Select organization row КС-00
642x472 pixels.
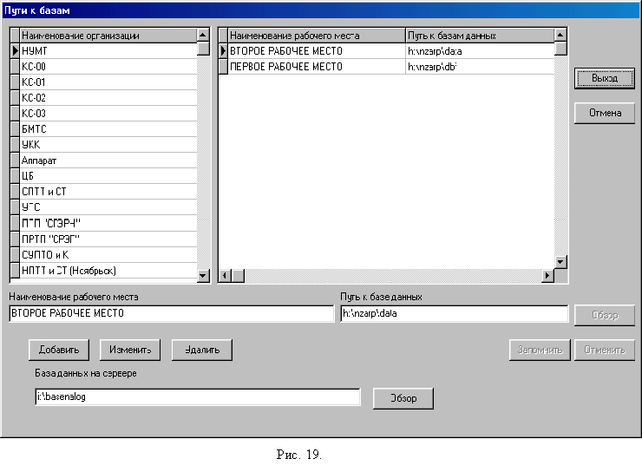pyautogui.click(x=109, y=66)
